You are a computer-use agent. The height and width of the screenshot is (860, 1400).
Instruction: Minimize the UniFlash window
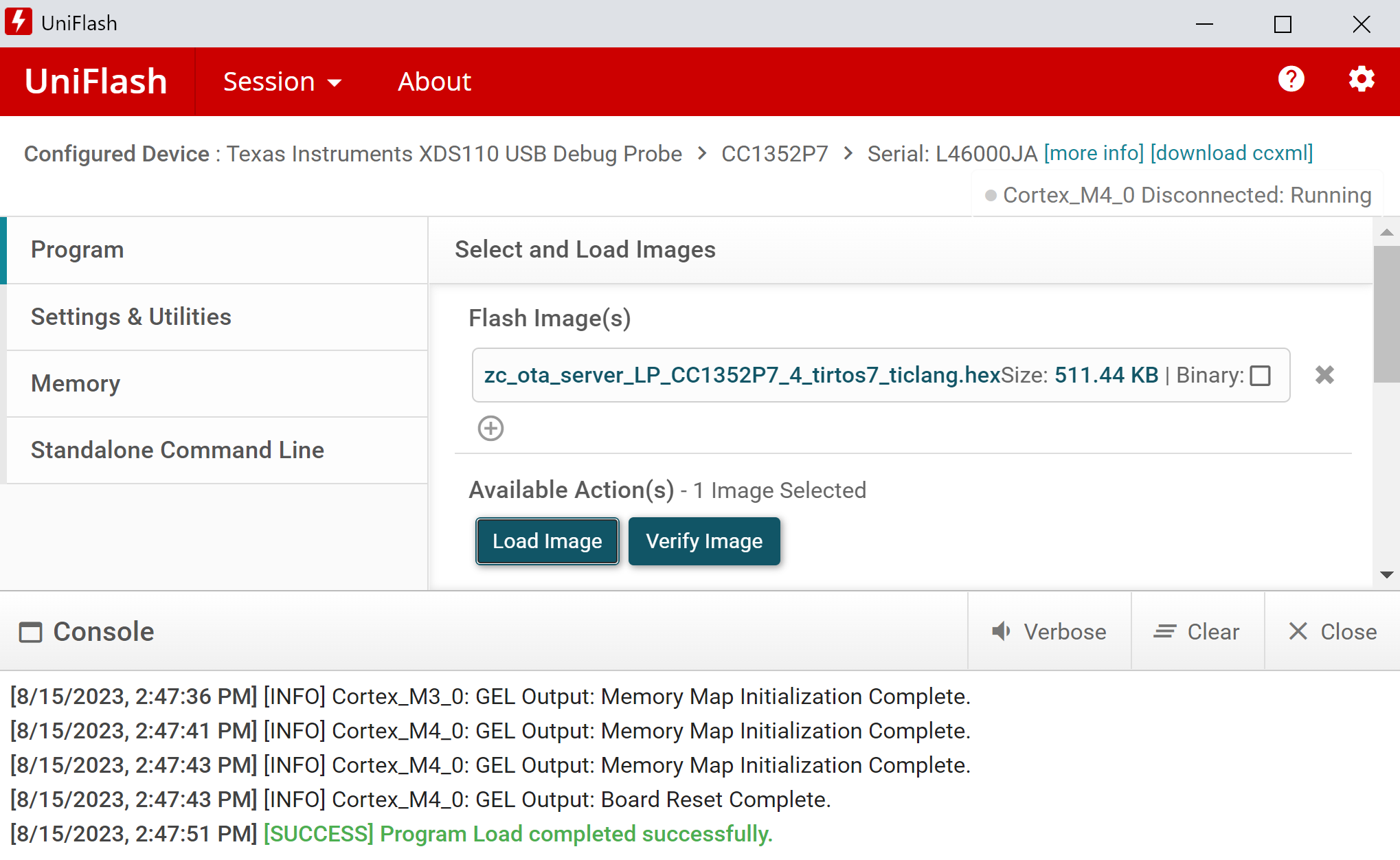click(1204, 23)
